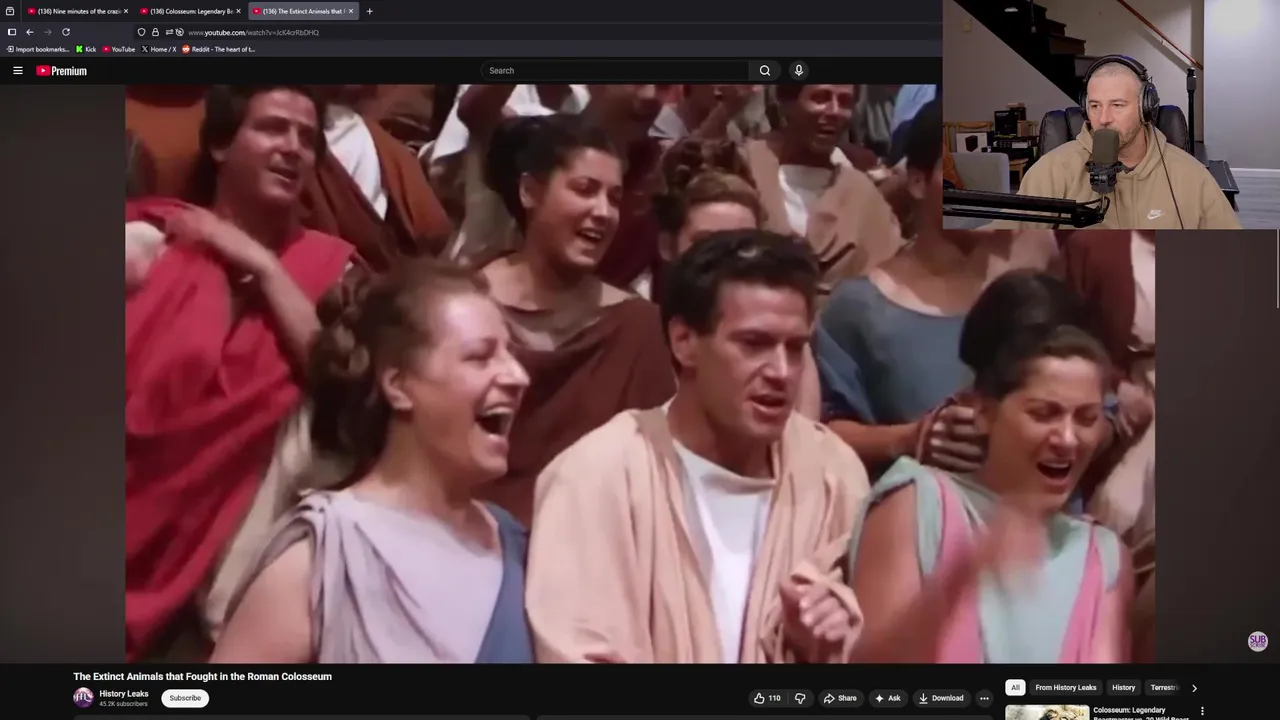Share the video
The width and height of the screenshot is (1280, 720).
[840, 698]
